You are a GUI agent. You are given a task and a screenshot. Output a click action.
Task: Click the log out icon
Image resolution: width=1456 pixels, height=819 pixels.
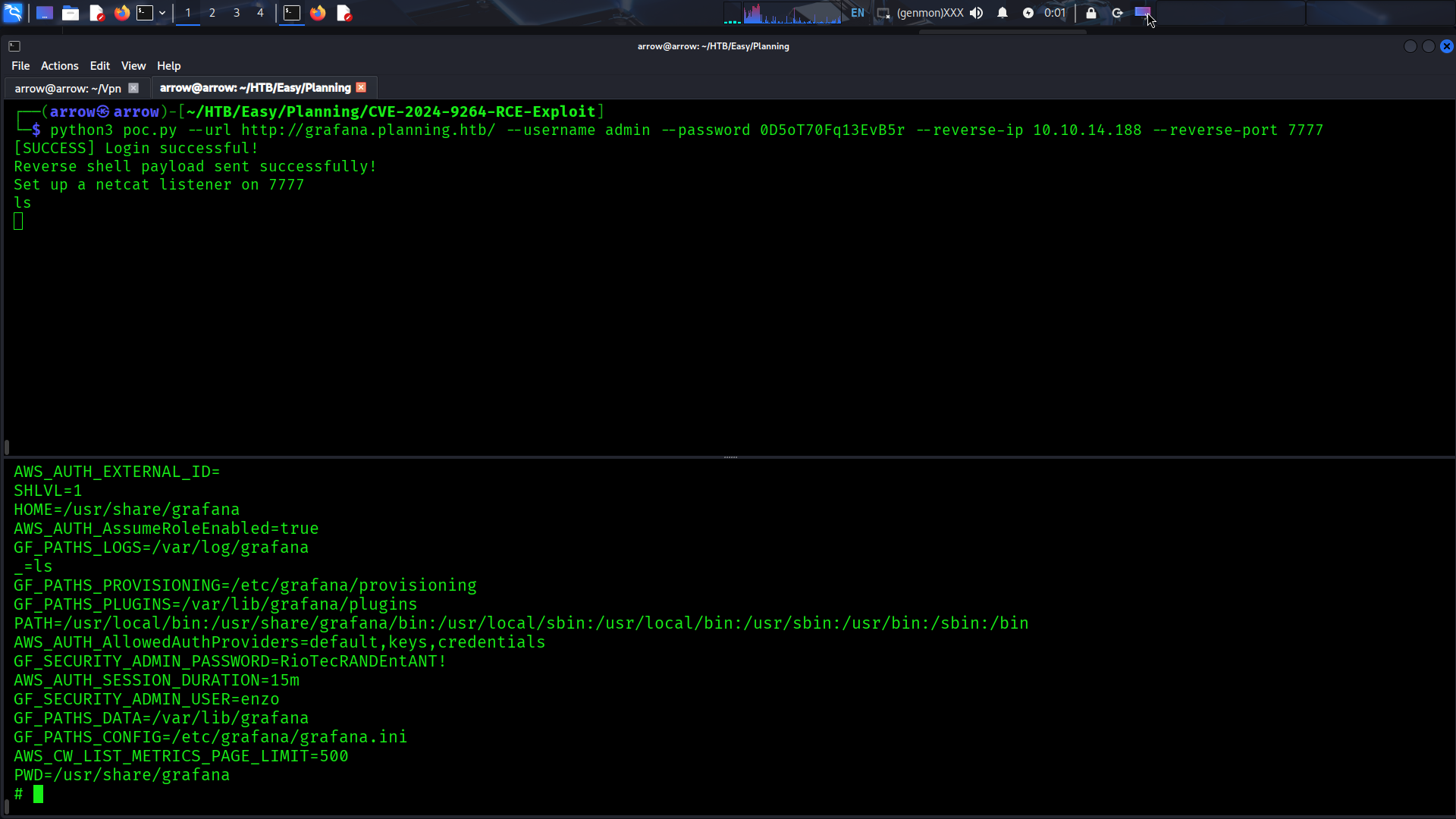pyautogui.click(x=1117, y=13)
